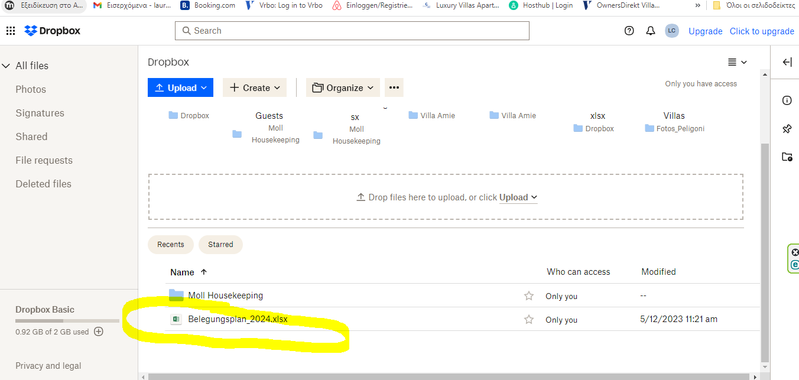799x380 pixels.
Task: Open the Vrbo Log in bookmark
Action: [284, 6]
